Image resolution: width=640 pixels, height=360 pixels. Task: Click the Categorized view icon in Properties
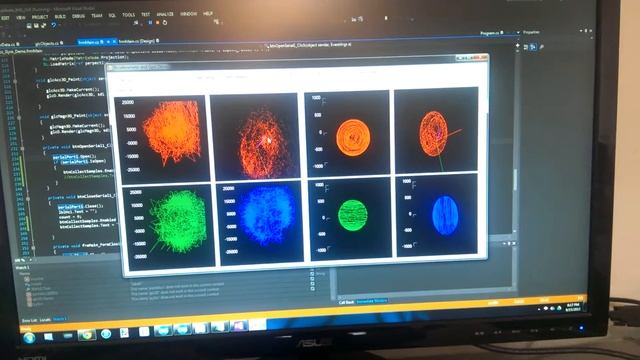(526, 47)
